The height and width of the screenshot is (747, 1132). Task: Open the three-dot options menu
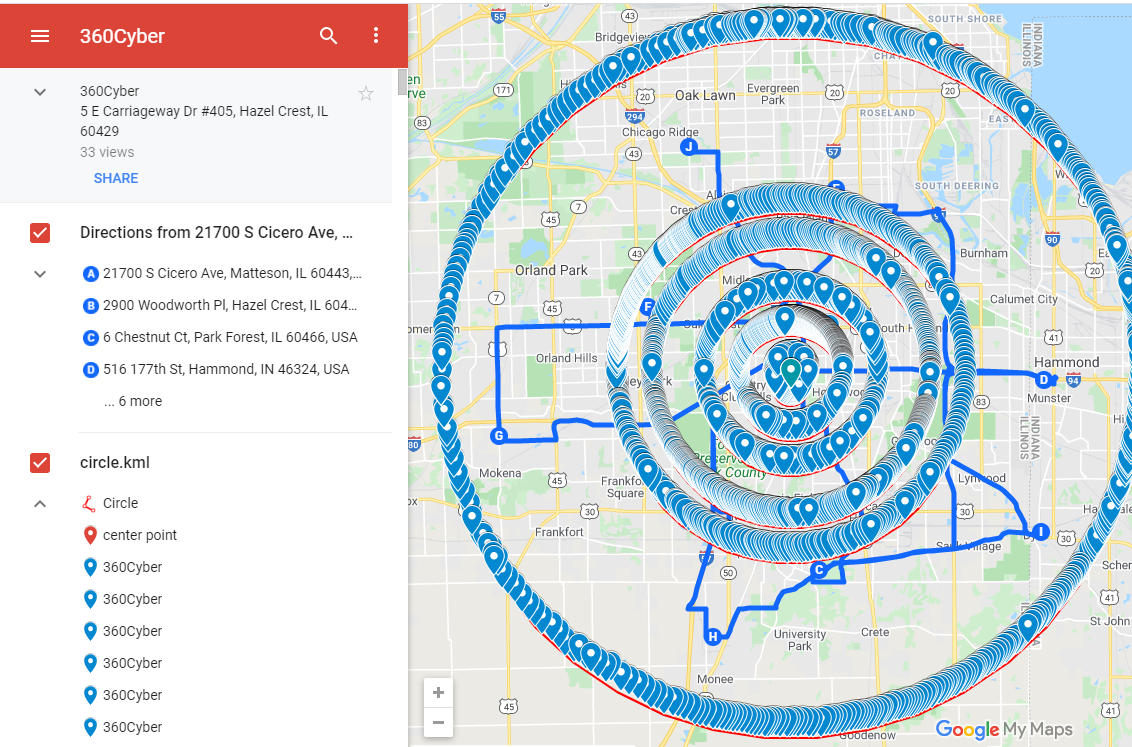375,36
